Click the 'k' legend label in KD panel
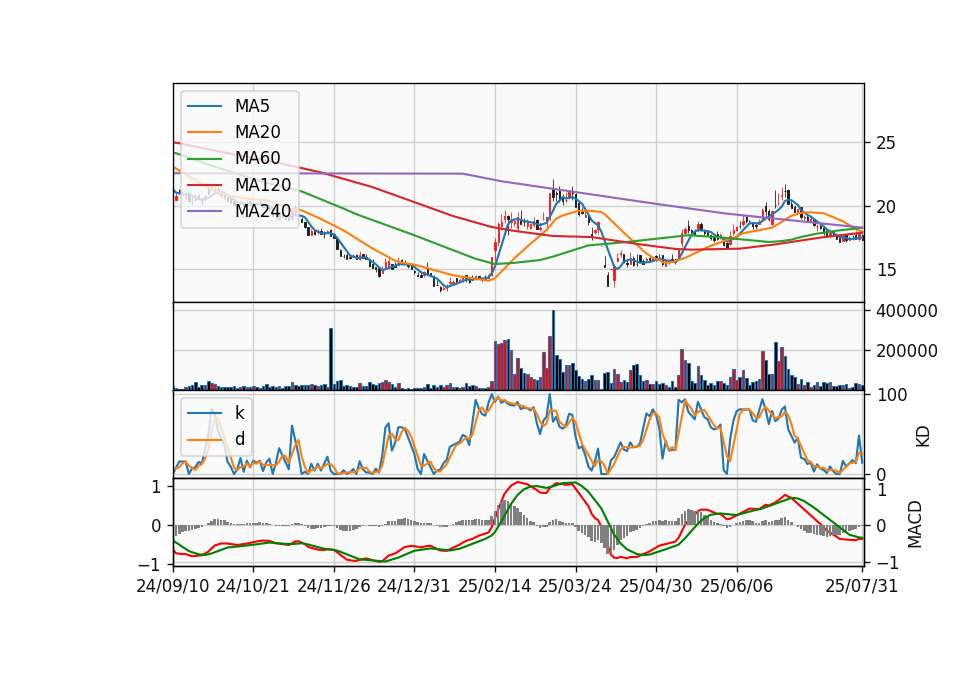Image resolution: width=960 pixels, height=690 pixels. click(x=239, y=413)
